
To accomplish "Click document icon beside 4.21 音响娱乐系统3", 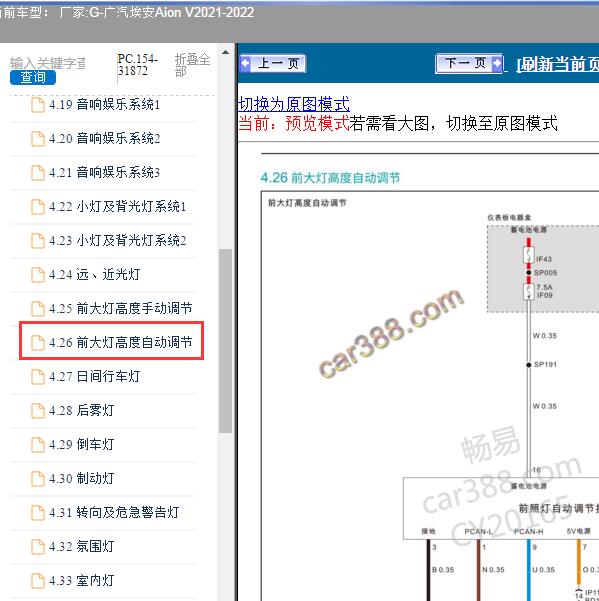I will point(38,173).
